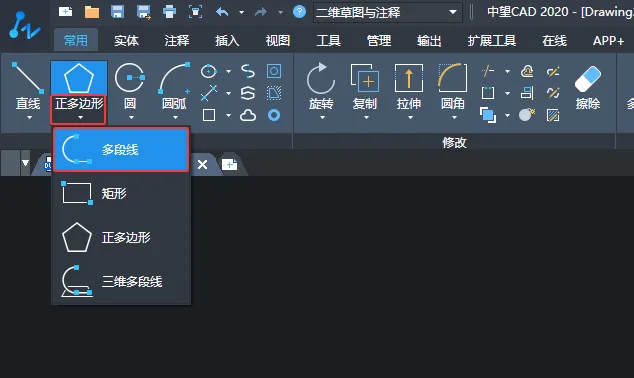Screen dimensions: 634x378
Task: Open help via the blue question mark
Action: click(x=299, y=12)
